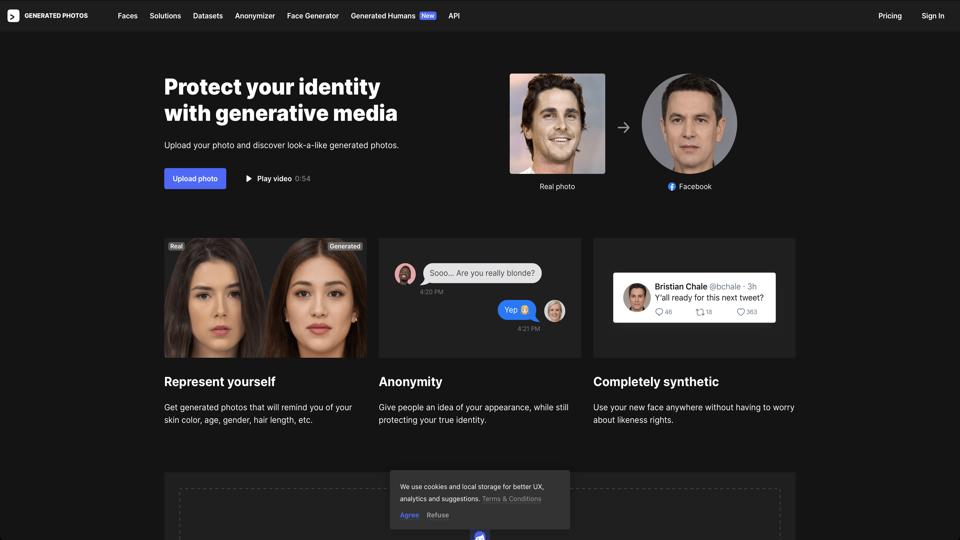
Task: Click the Facebook icon under generated face
Action: [672, 187]
